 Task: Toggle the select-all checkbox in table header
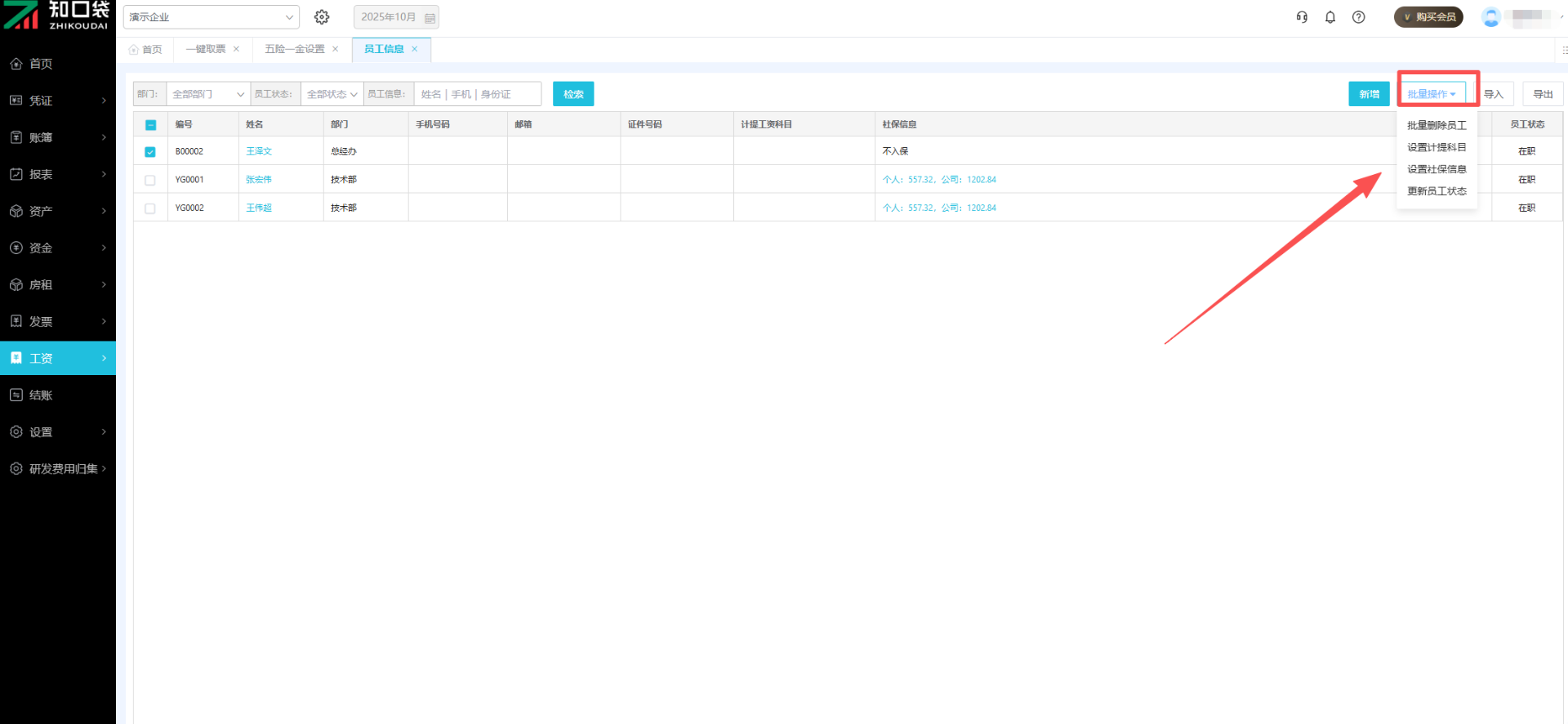coord(150,125)
